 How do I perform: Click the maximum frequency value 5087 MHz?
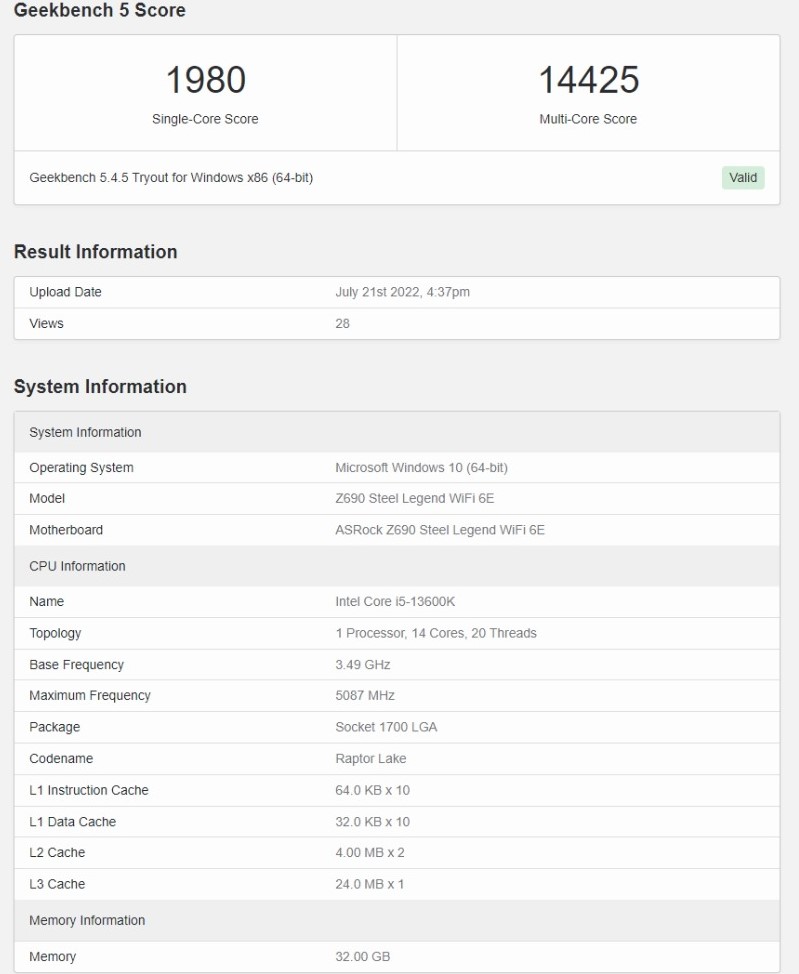366,696
